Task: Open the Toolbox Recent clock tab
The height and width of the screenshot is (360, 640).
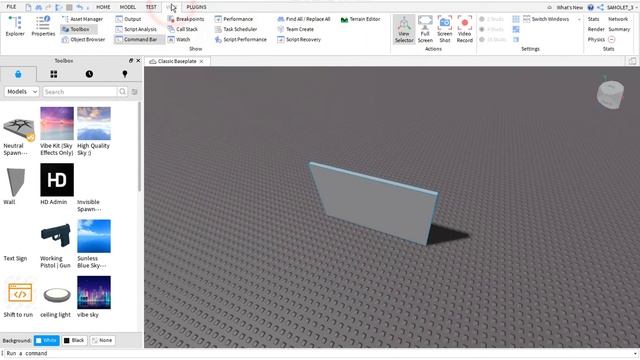Action: [89, 74]
